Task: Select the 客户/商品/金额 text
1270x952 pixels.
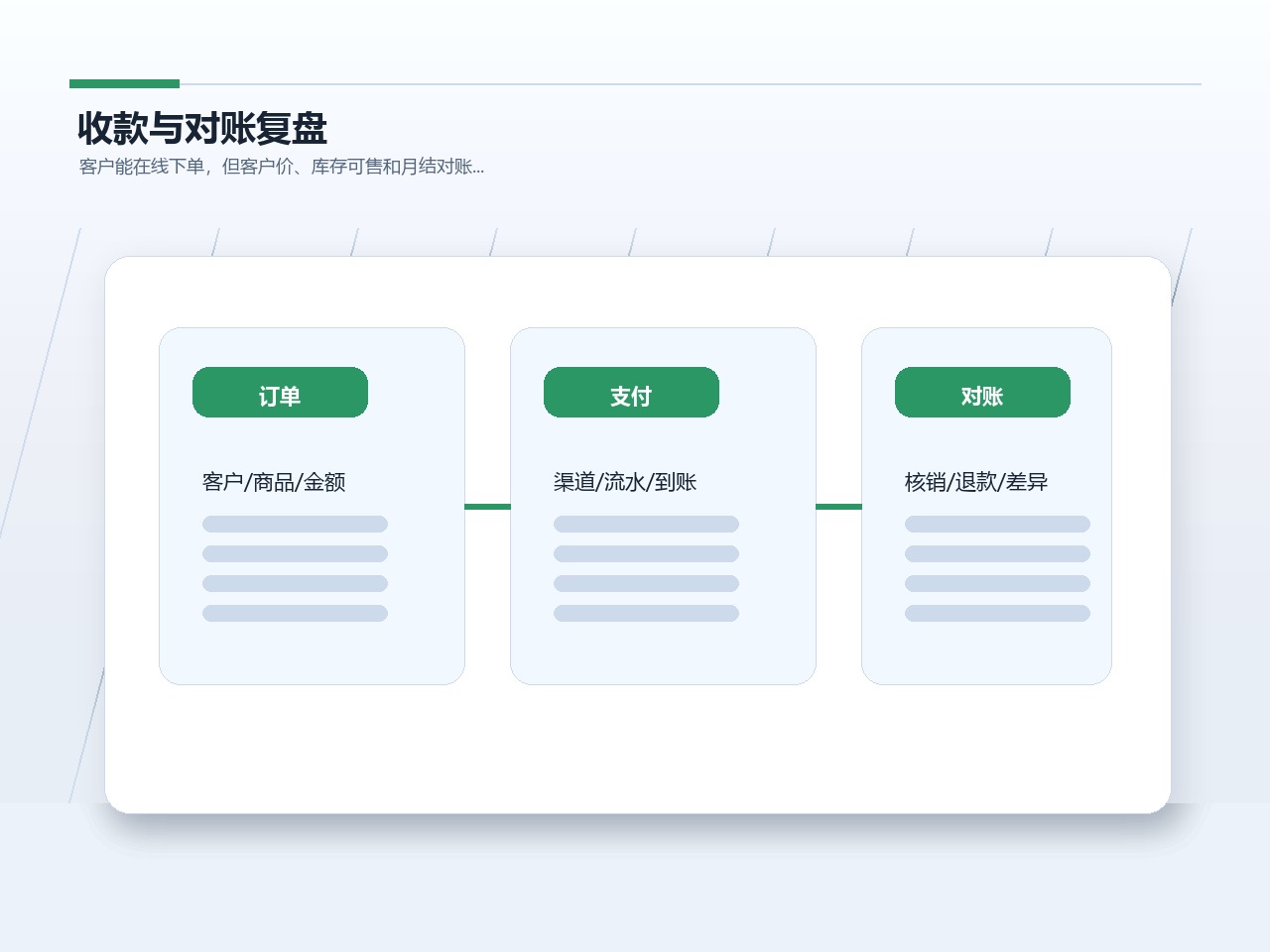Action: click(x=274, y=482)
